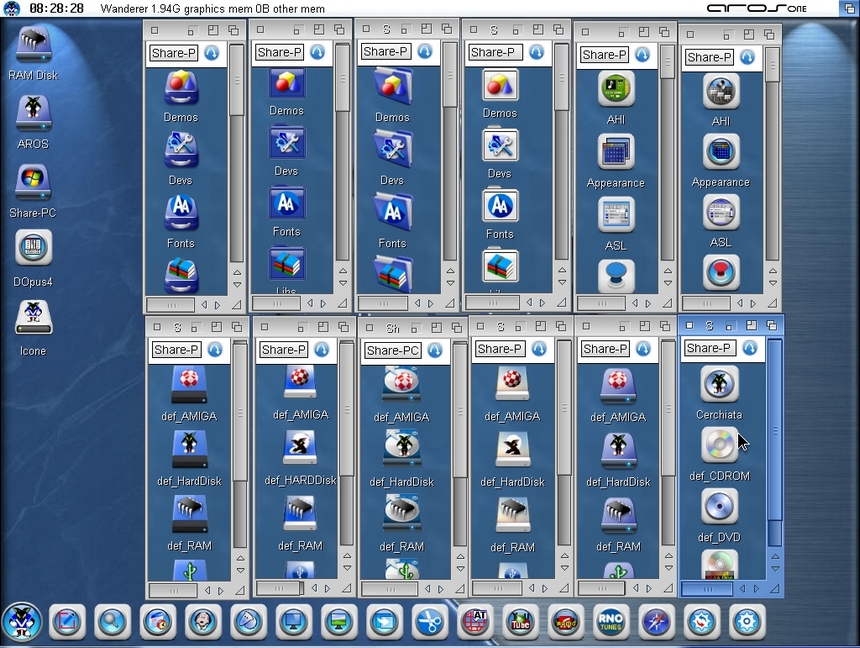Click the magnifying glass icon in the dock
Viewport: 860px width, 648px height.
tap(112, 622)
